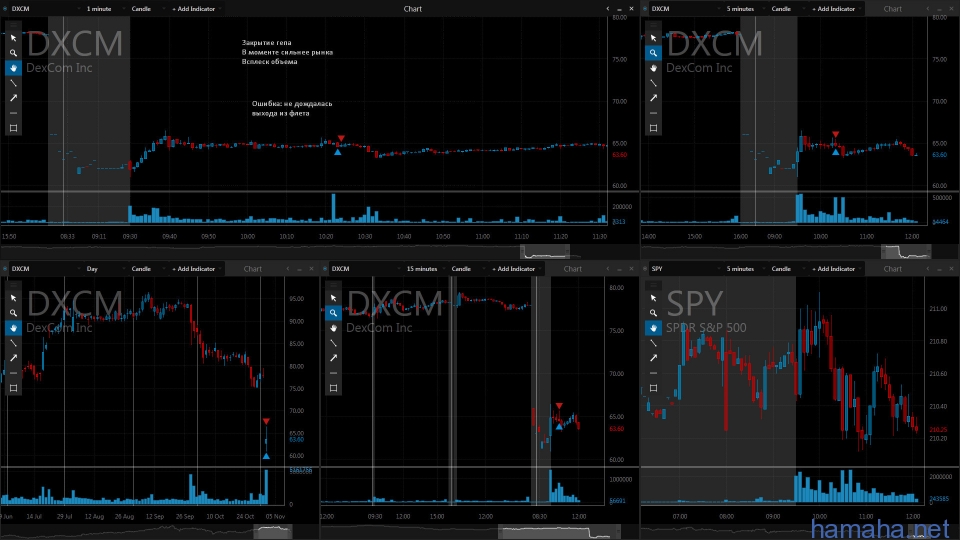Select pointer tool in 1 minute DXCM chart

pos(13,38)
